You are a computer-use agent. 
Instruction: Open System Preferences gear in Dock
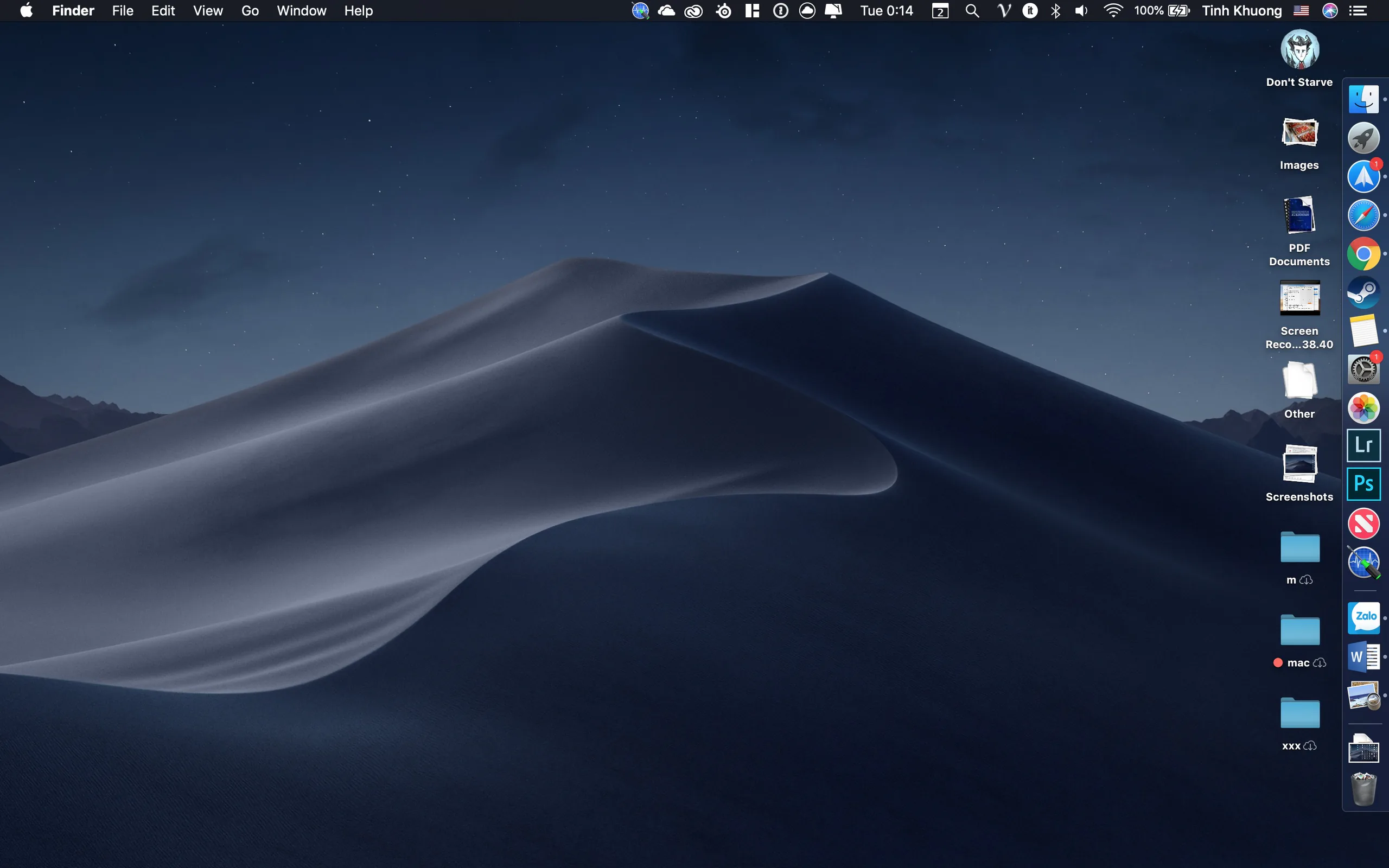click(x=1363, y=369)
